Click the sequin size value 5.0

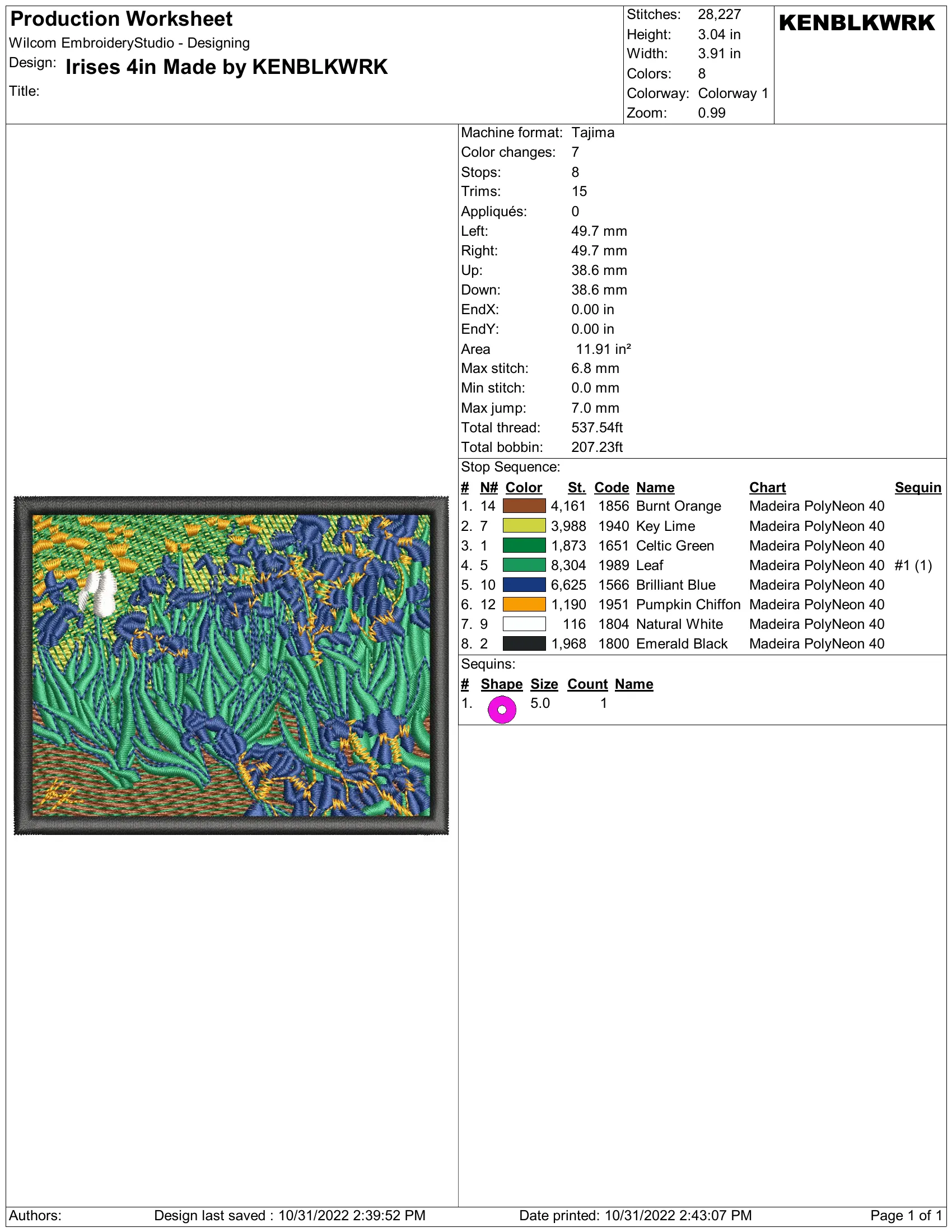pos(540,703)
